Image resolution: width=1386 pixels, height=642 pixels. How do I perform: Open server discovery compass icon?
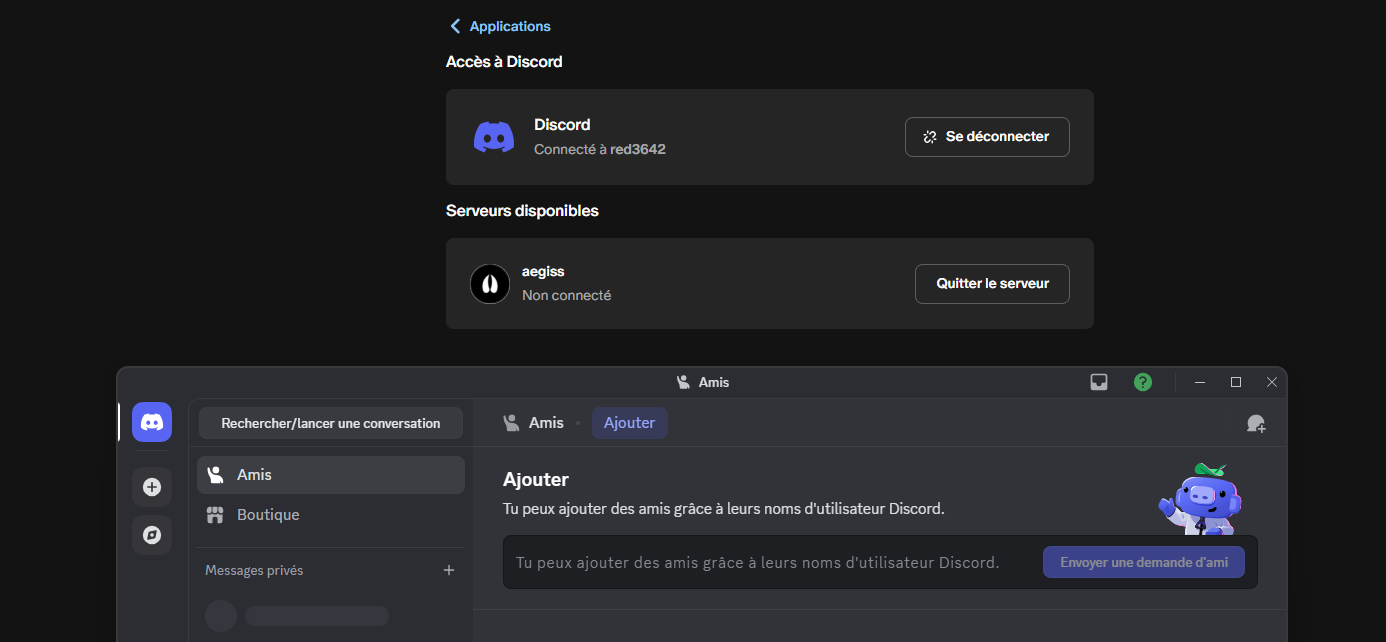coord(152,535)
